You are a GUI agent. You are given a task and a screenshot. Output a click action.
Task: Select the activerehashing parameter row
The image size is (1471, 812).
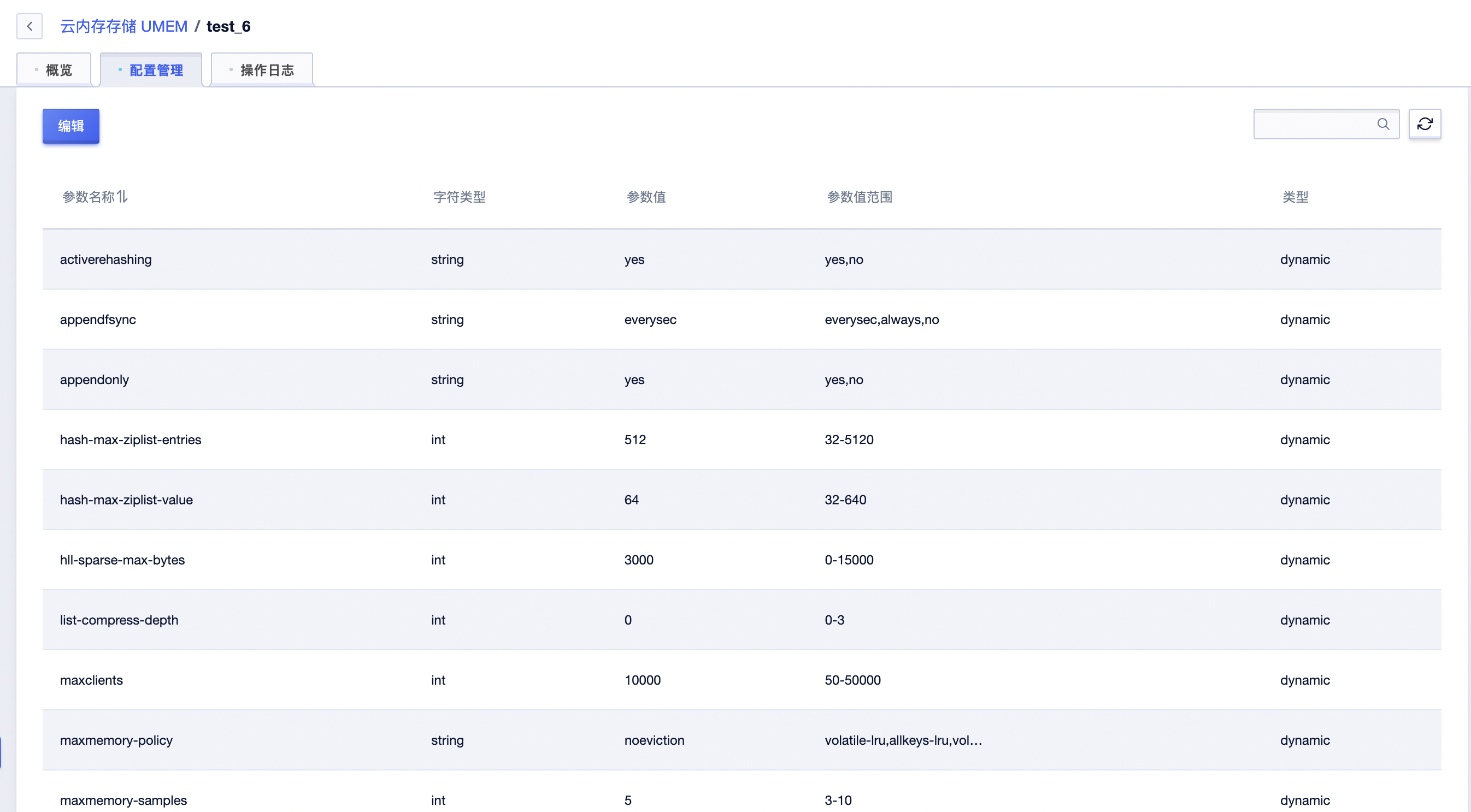(x=105, y=259)
